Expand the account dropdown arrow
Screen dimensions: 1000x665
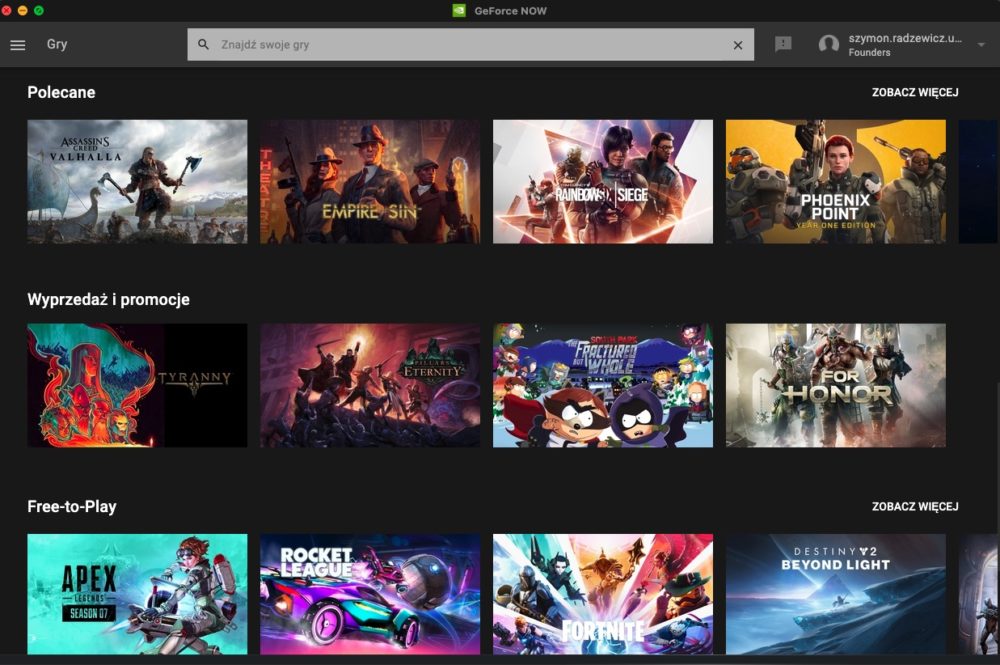pyautogui.click(x=982, y=45)
